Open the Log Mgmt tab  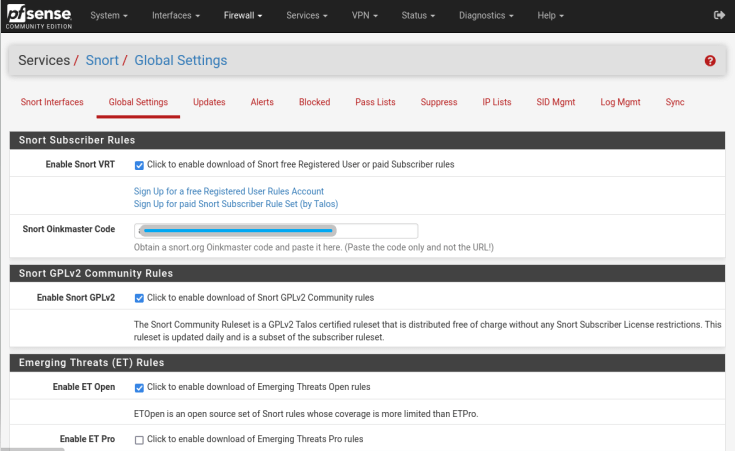coord(620,102)
